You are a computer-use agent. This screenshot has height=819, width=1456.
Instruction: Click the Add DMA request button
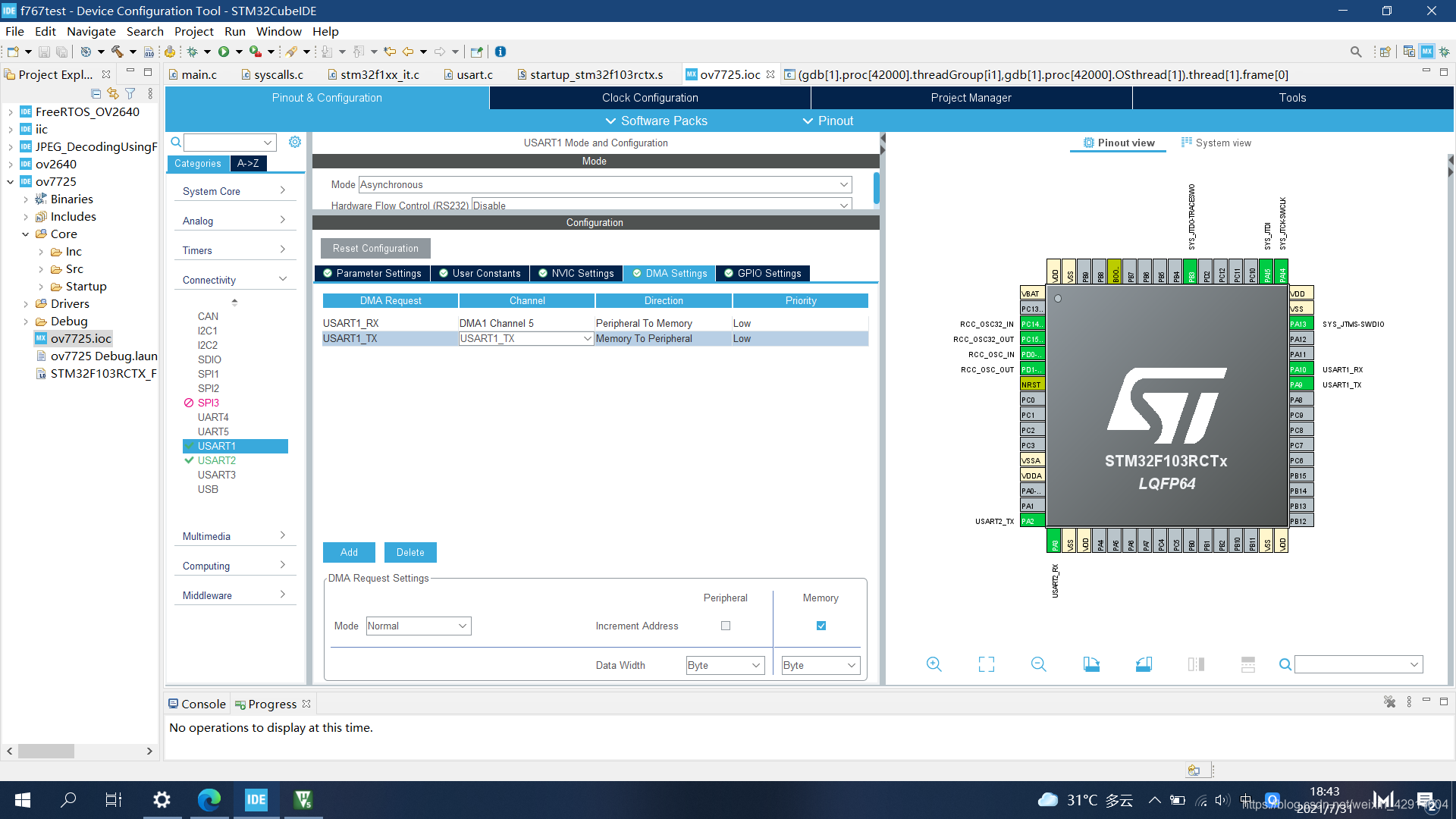349,552
